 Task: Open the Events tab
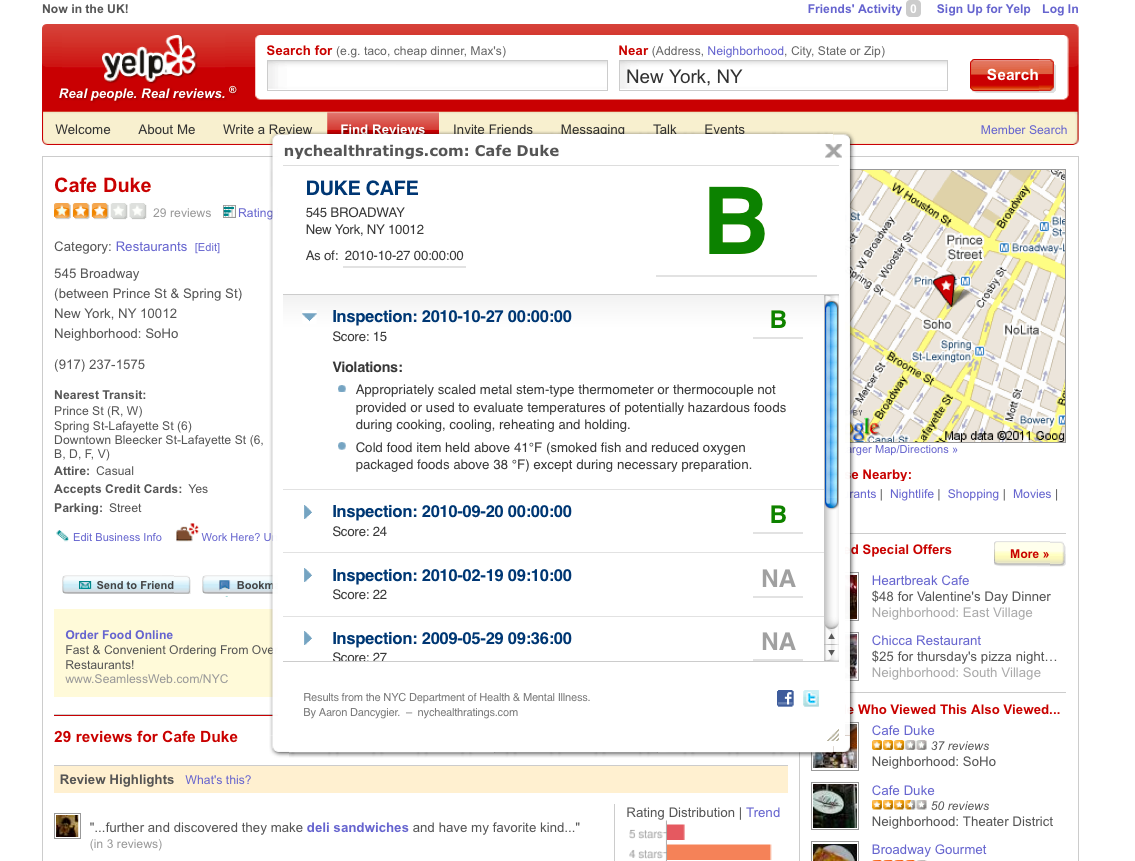point(724,130)
